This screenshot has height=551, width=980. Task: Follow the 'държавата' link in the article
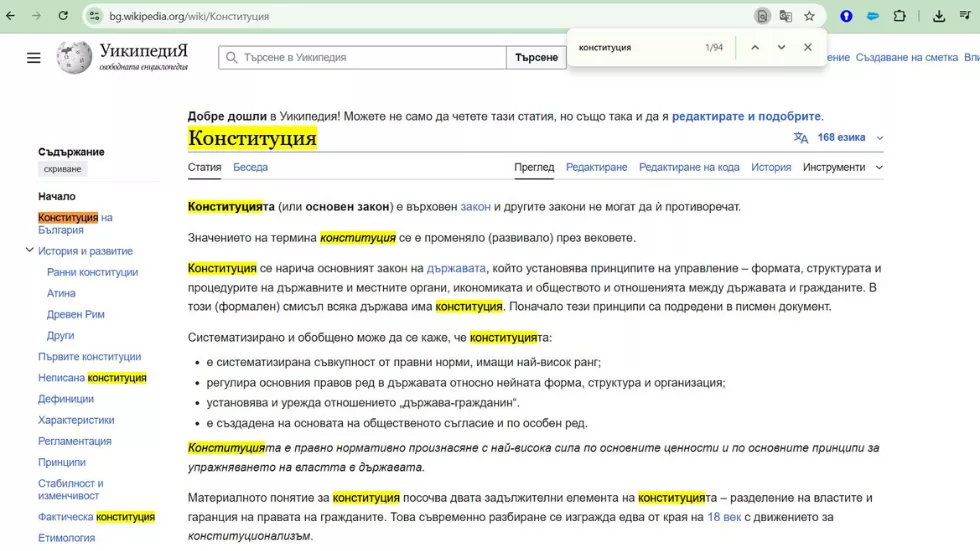pyautogui.click(x=456, y=268)
